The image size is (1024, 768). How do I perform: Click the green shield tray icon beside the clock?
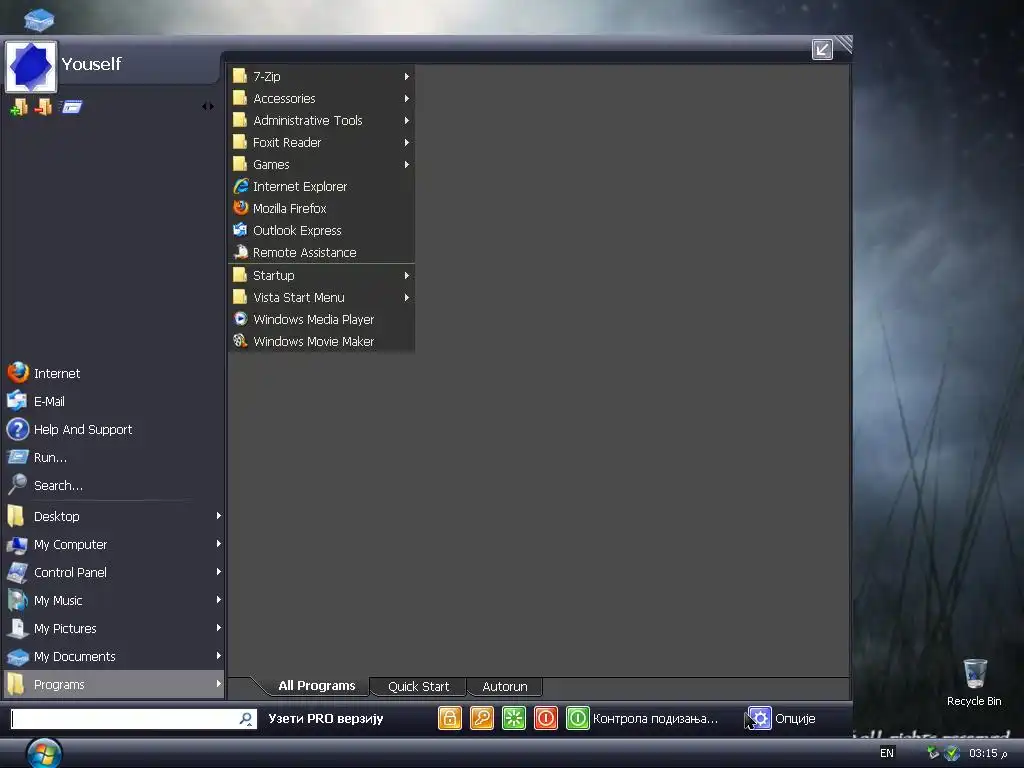click(952, 753)
